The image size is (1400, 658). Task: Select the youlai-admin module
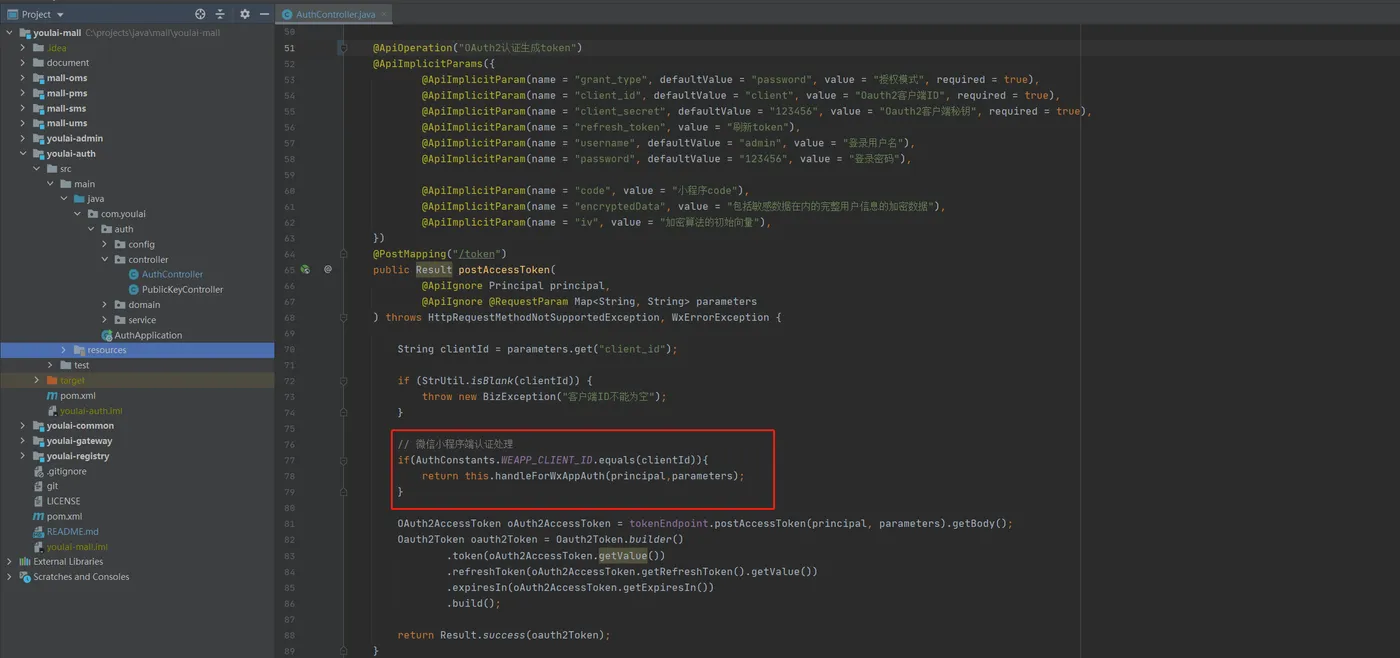pos(74,138)
